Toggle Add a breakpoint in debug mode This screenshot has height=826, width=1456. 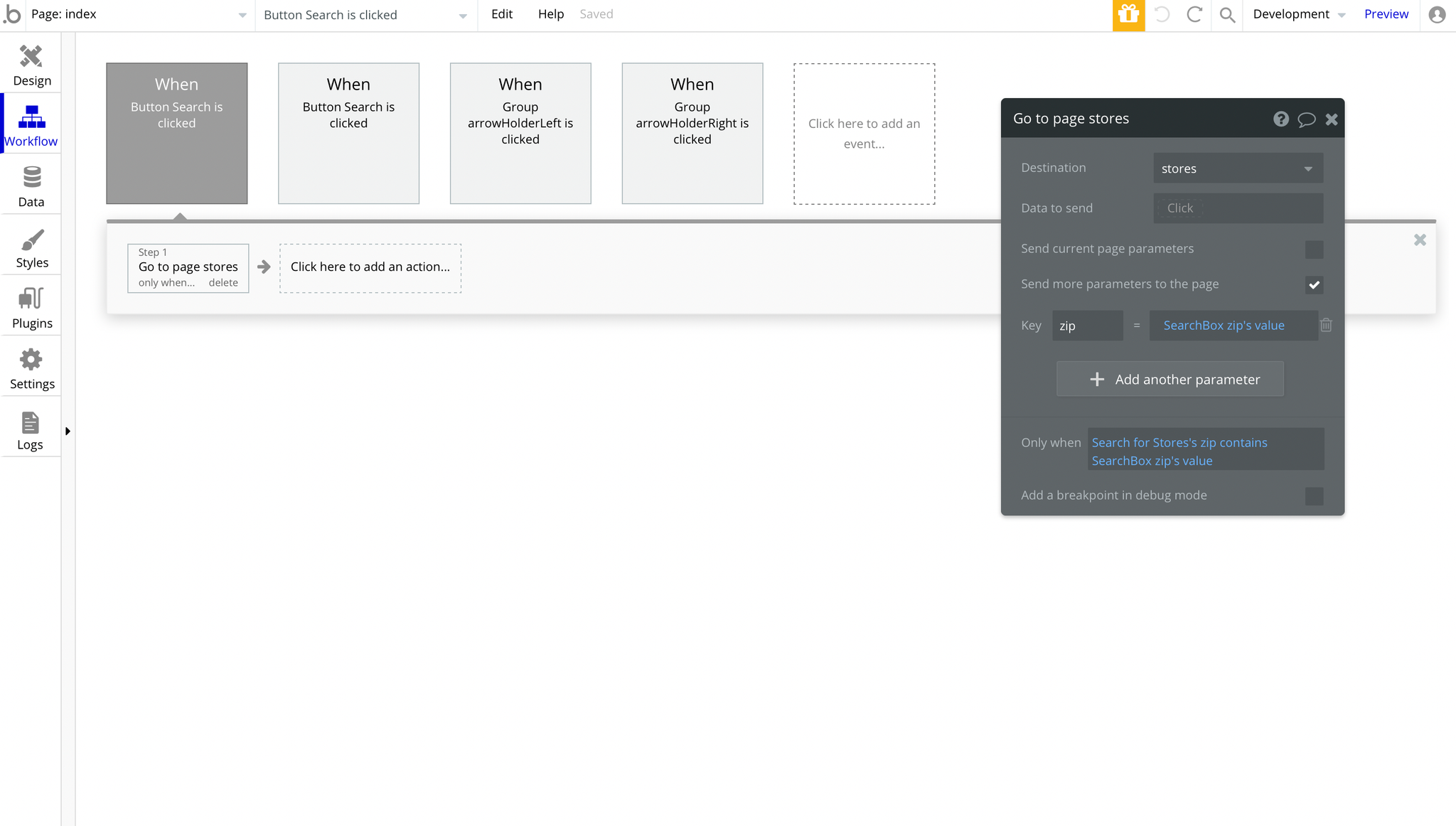[x=1314, y=496]
